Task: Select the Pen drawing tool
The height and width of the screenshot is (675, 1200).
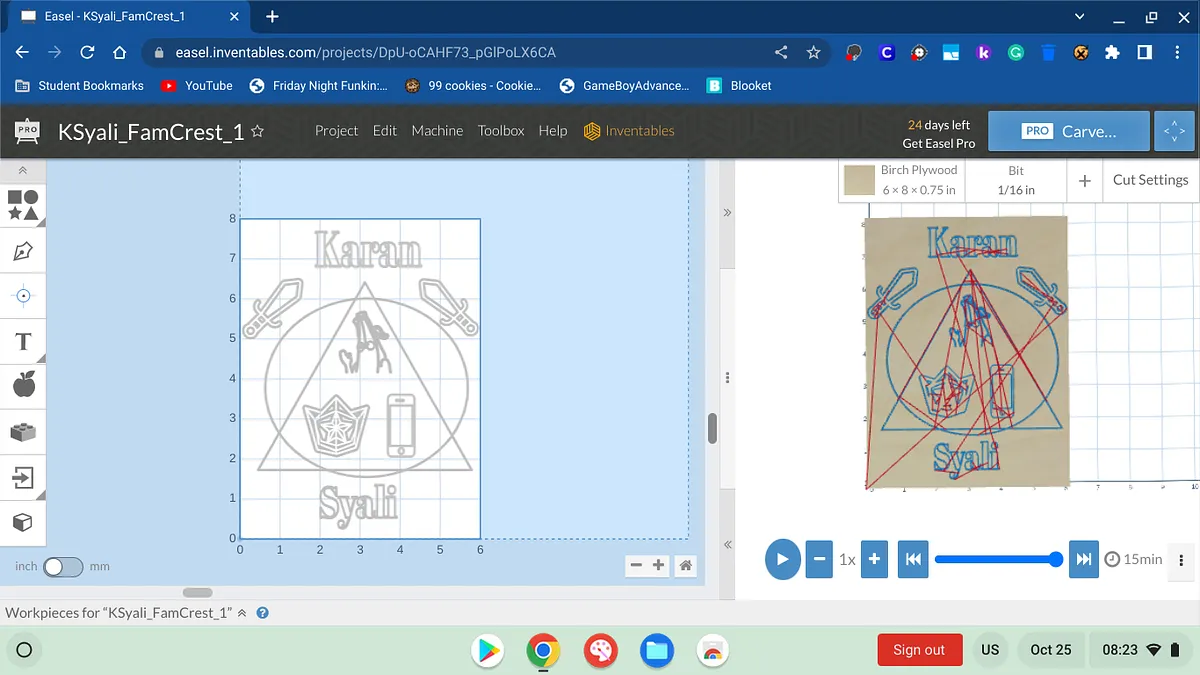Action: point(23,251)
